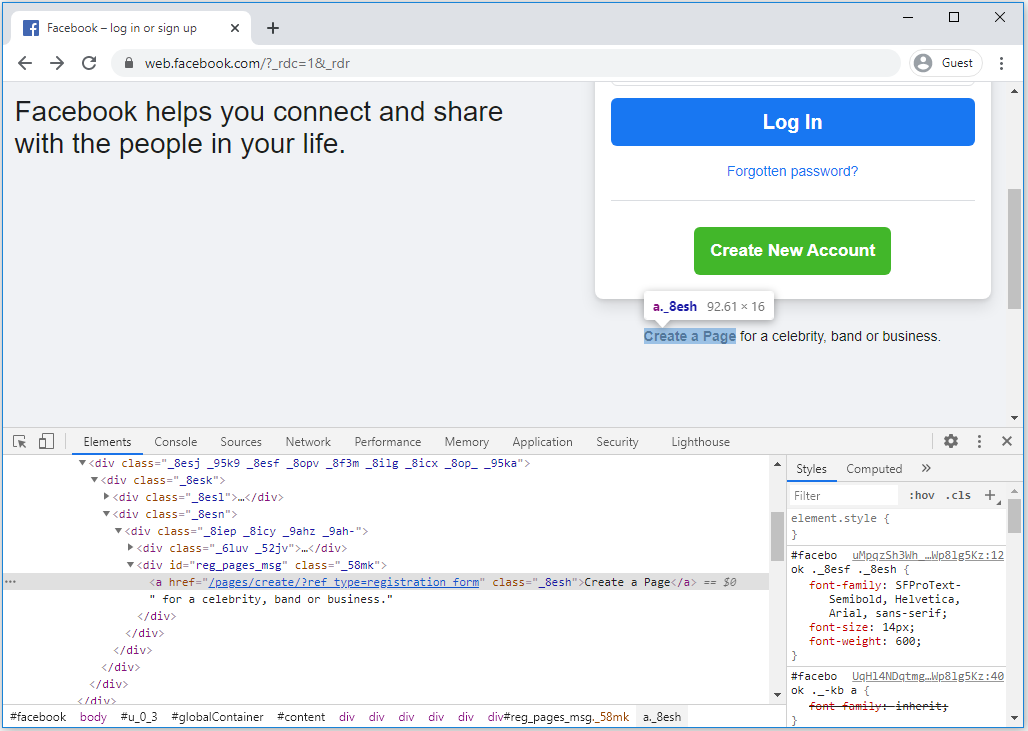Open the Security tab
The height and width of the screenshot is (731, 1028).
617,442
